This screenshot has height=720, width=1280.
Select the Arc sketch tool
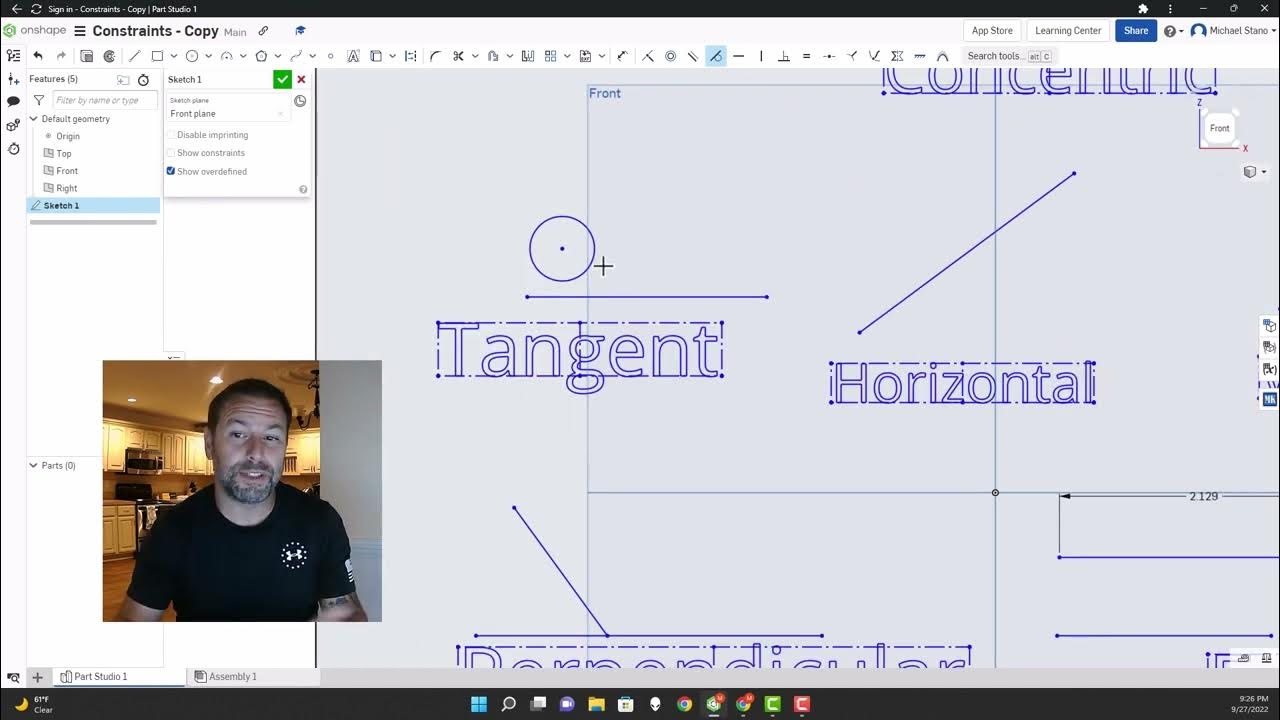tap(227, 56)
